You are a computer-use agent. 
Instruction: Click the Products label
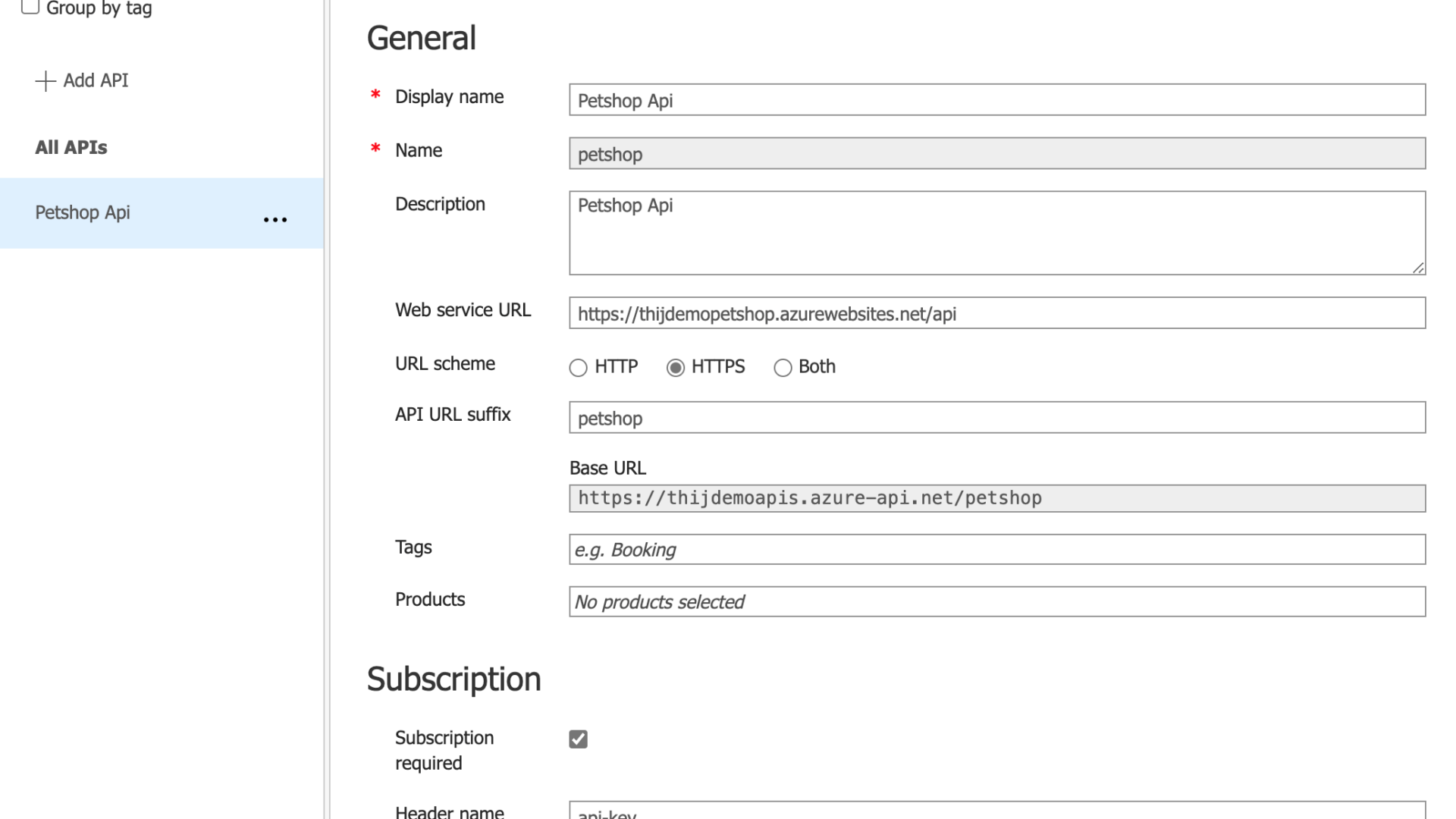coord(430,600)
